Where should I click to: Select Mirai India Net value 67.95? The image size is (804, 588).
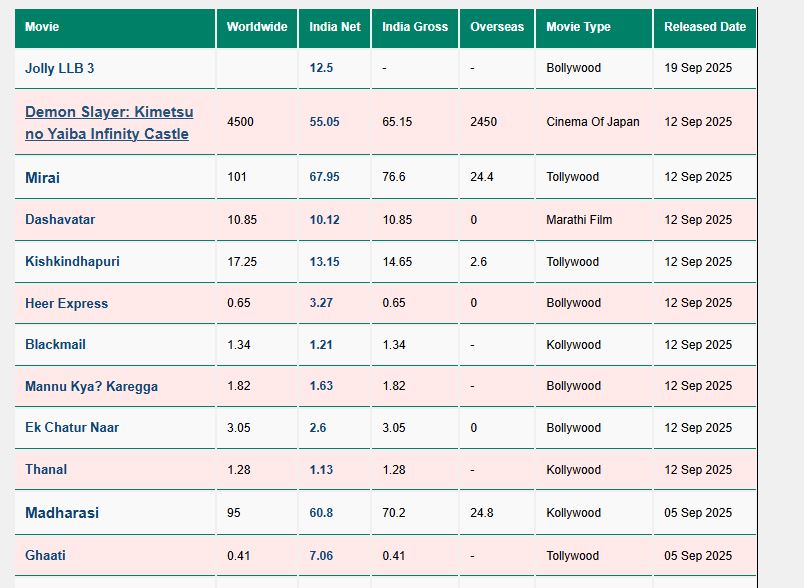click(x=325, y=177)
